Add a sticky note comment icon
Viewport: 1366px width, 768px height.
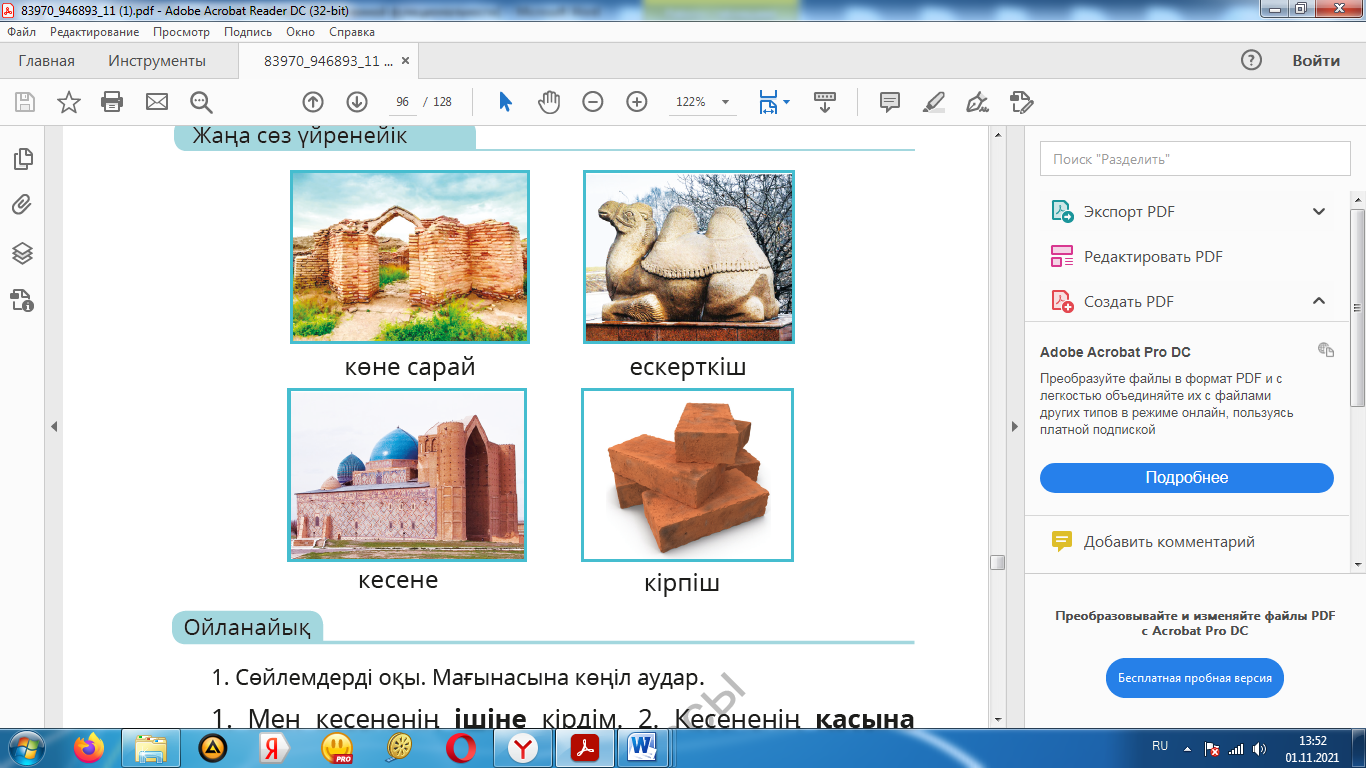(x=889, y=102)
